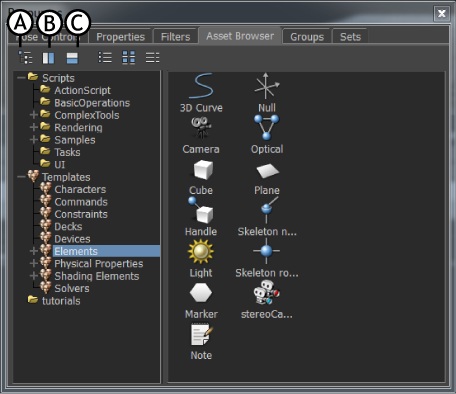
Task: Expand the Shading Elements node
Action: coord(34,276)
